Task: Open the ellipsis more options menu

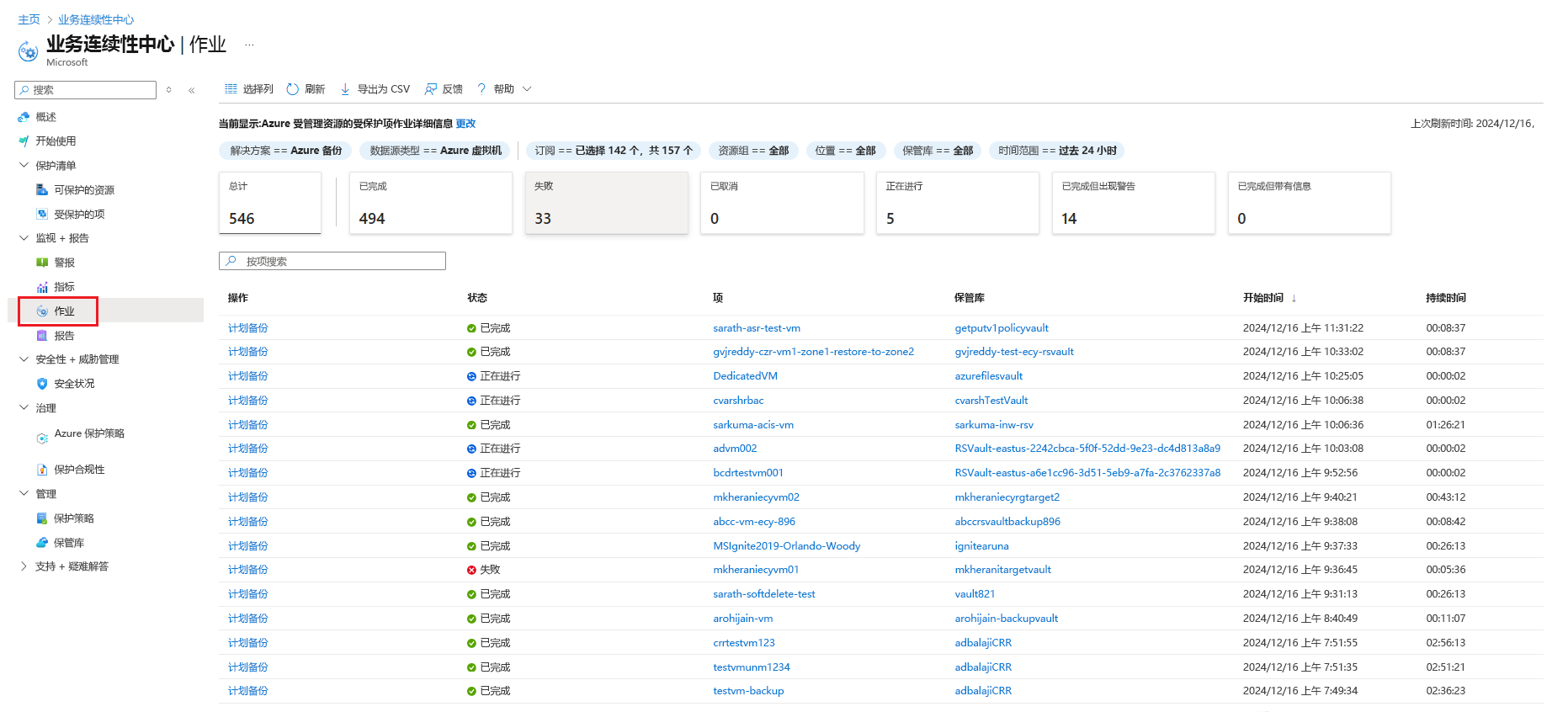Action: pos(249,44)
